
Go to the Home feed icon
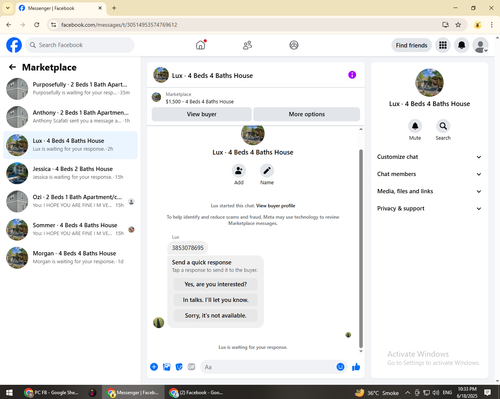click(x=201, y=45)
